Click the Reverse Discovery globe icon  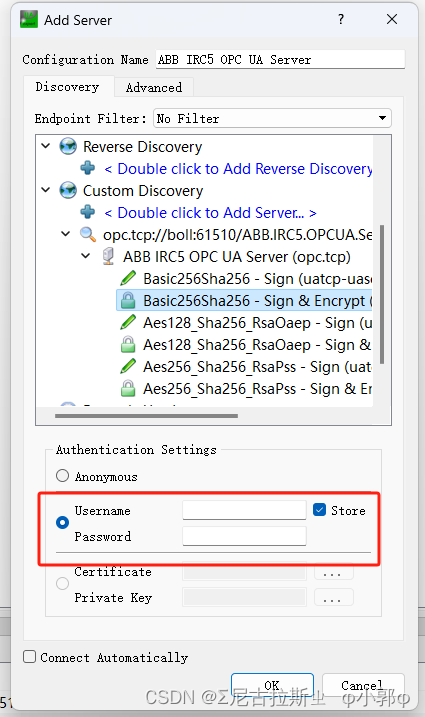[68, 146]
